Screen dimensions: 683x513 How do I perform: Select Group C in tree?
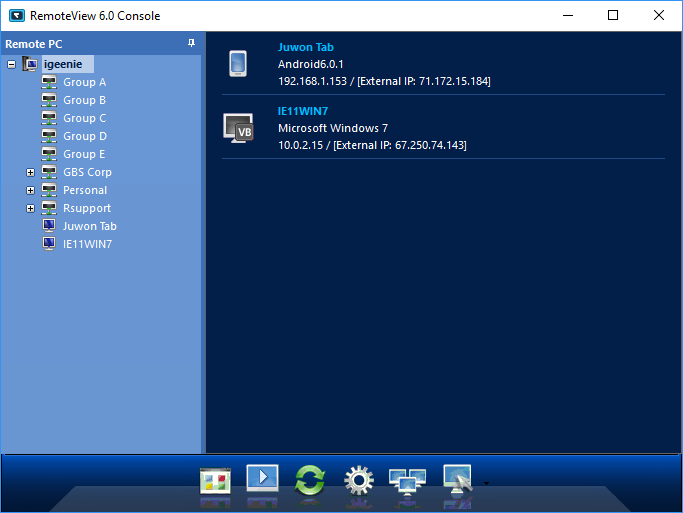pos(85,118)
